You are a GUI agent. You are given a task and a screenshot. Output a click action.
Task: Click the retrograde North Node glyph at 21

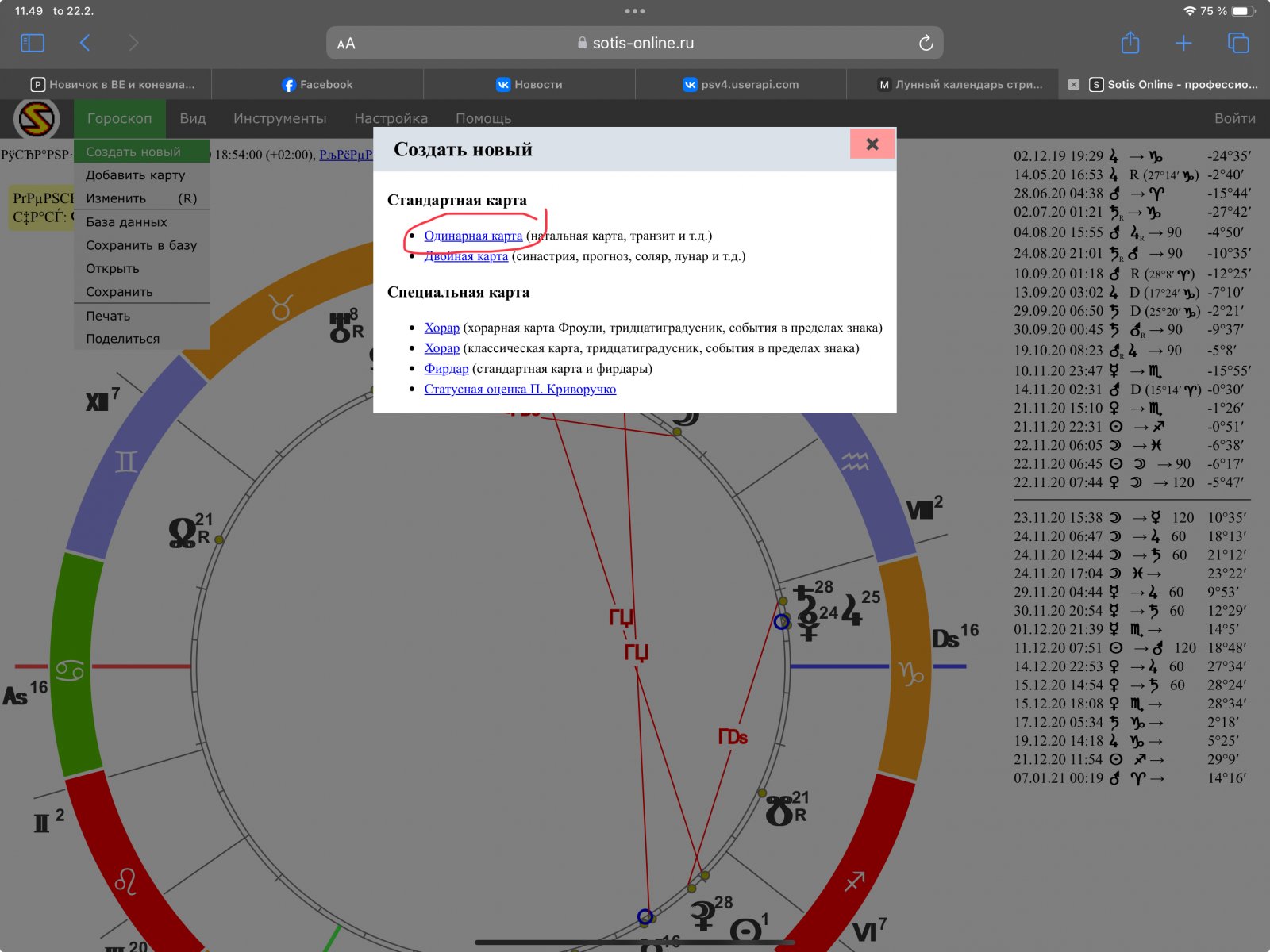point(182,533)
